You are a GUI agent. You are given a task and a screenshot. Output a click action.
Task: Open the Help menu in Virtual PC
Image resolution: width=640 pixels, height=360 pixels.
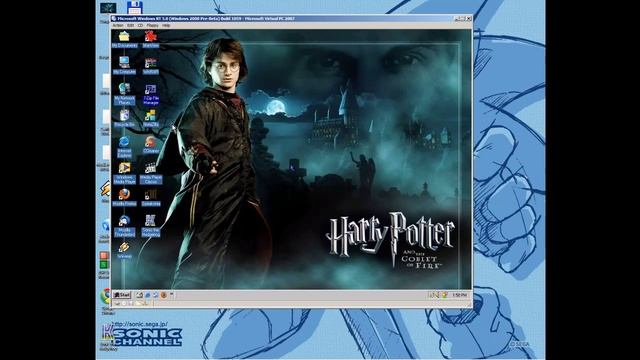coord(166,25)
